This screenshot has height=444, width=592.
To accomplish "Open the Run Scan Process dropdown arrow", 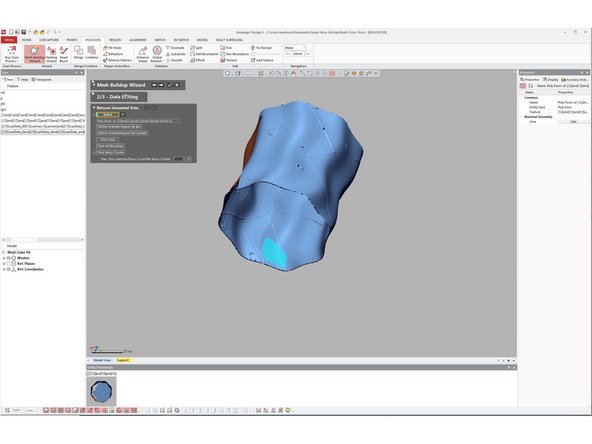I will (17, 61).
